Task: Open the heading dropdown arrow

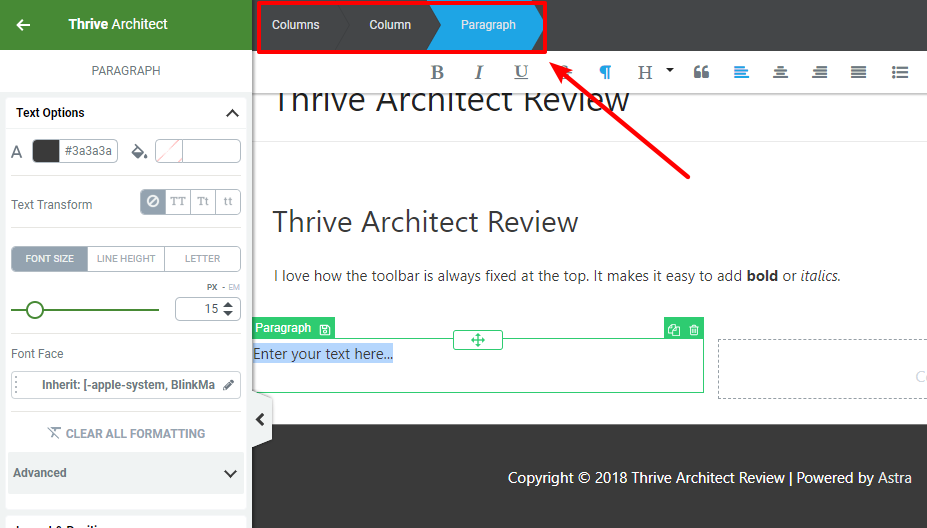Action: (670, 70)
